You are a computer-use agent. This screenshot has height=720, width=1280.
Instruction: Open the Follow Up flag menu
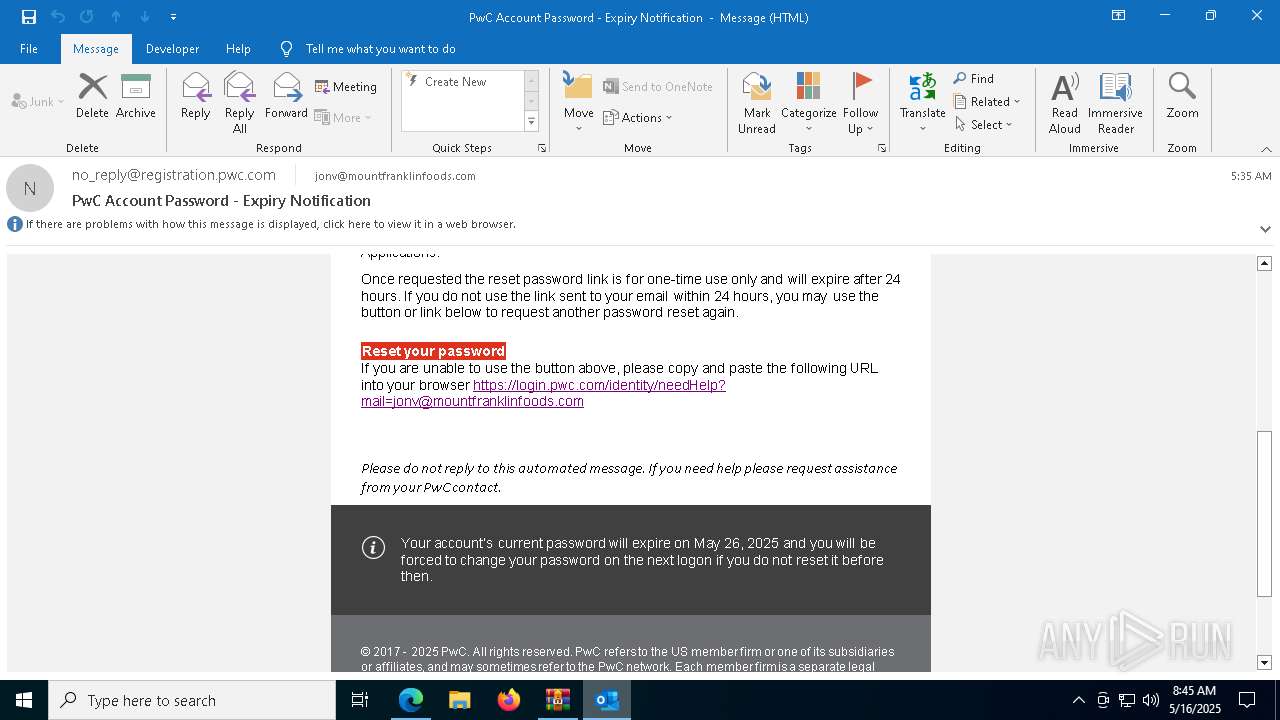(x=860, y=103)
